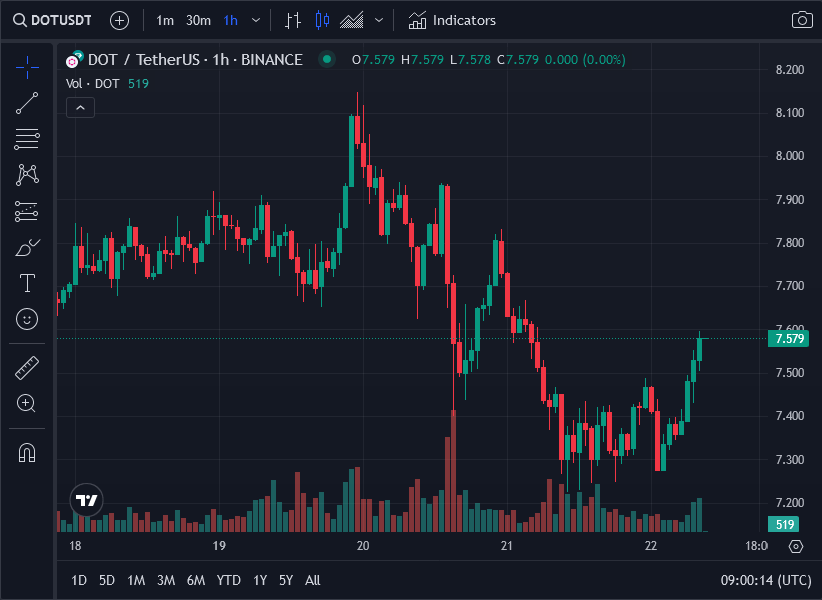822x600 pixels.
Task: Open the chart style dropdown chevron
Action: coord(377,20)
